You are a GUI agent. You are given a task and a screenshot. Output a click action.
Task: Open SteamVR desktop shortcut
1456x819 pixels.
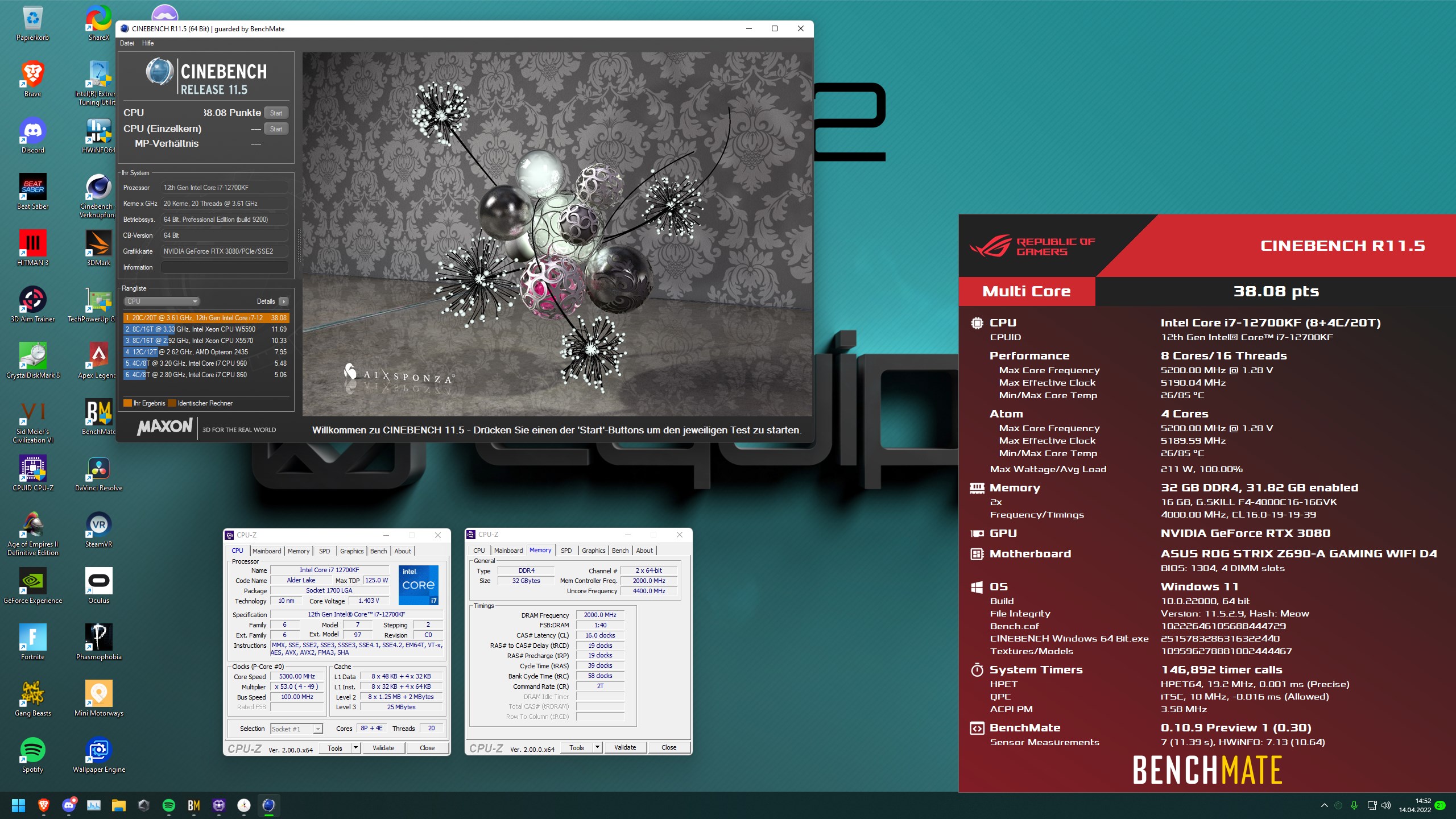pyautogui.click(x=98, y=530)
